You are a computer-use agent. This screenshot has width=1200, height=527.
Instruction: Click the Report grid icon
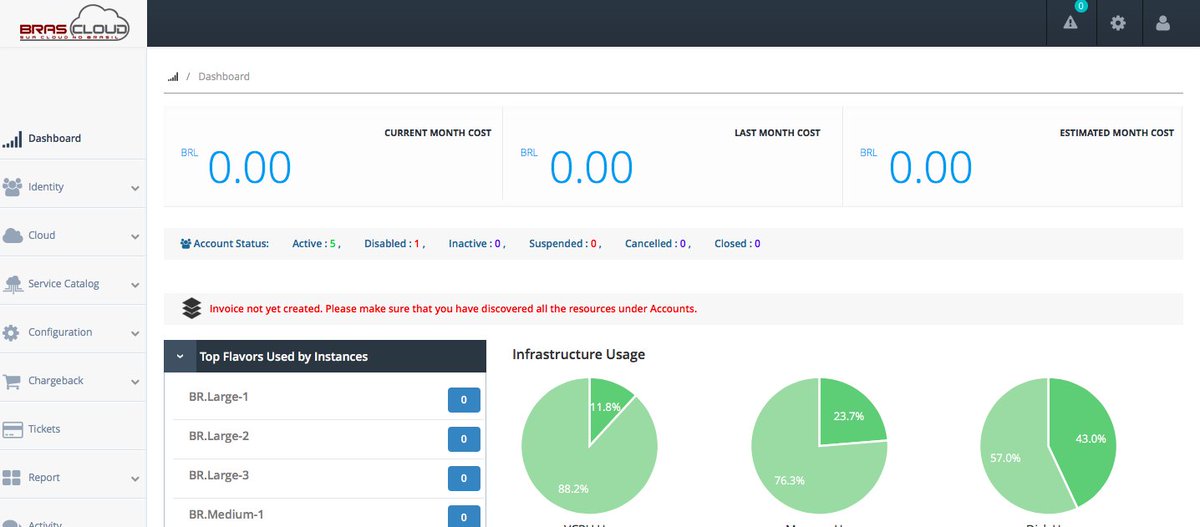point(12,478)
